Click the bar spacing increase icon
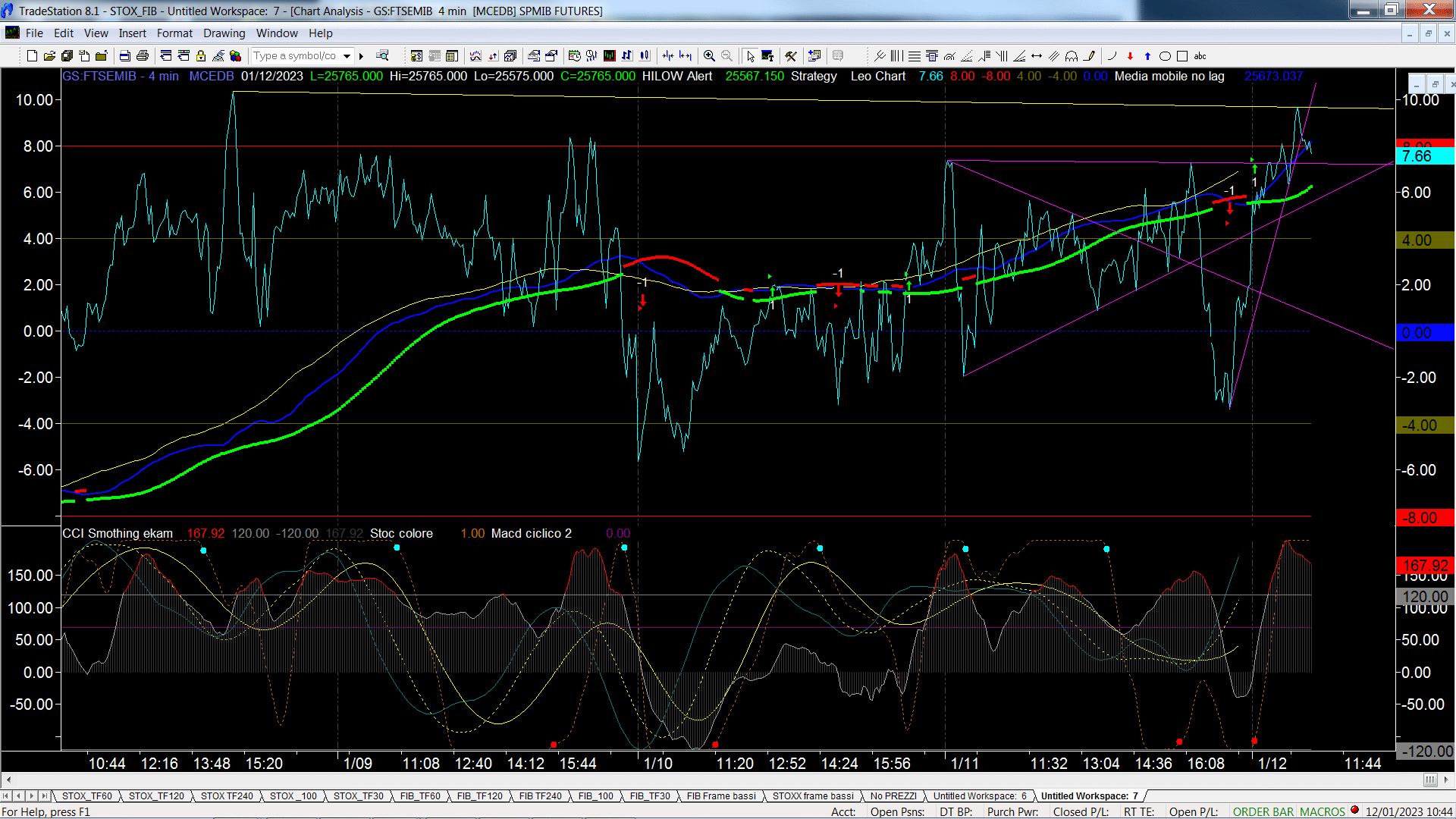 tap(686, 56)
